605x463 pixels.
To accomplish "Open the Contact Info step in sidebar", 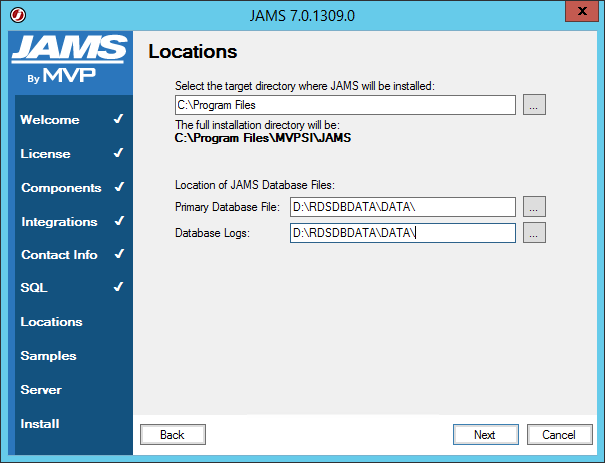I will [59, 255].
